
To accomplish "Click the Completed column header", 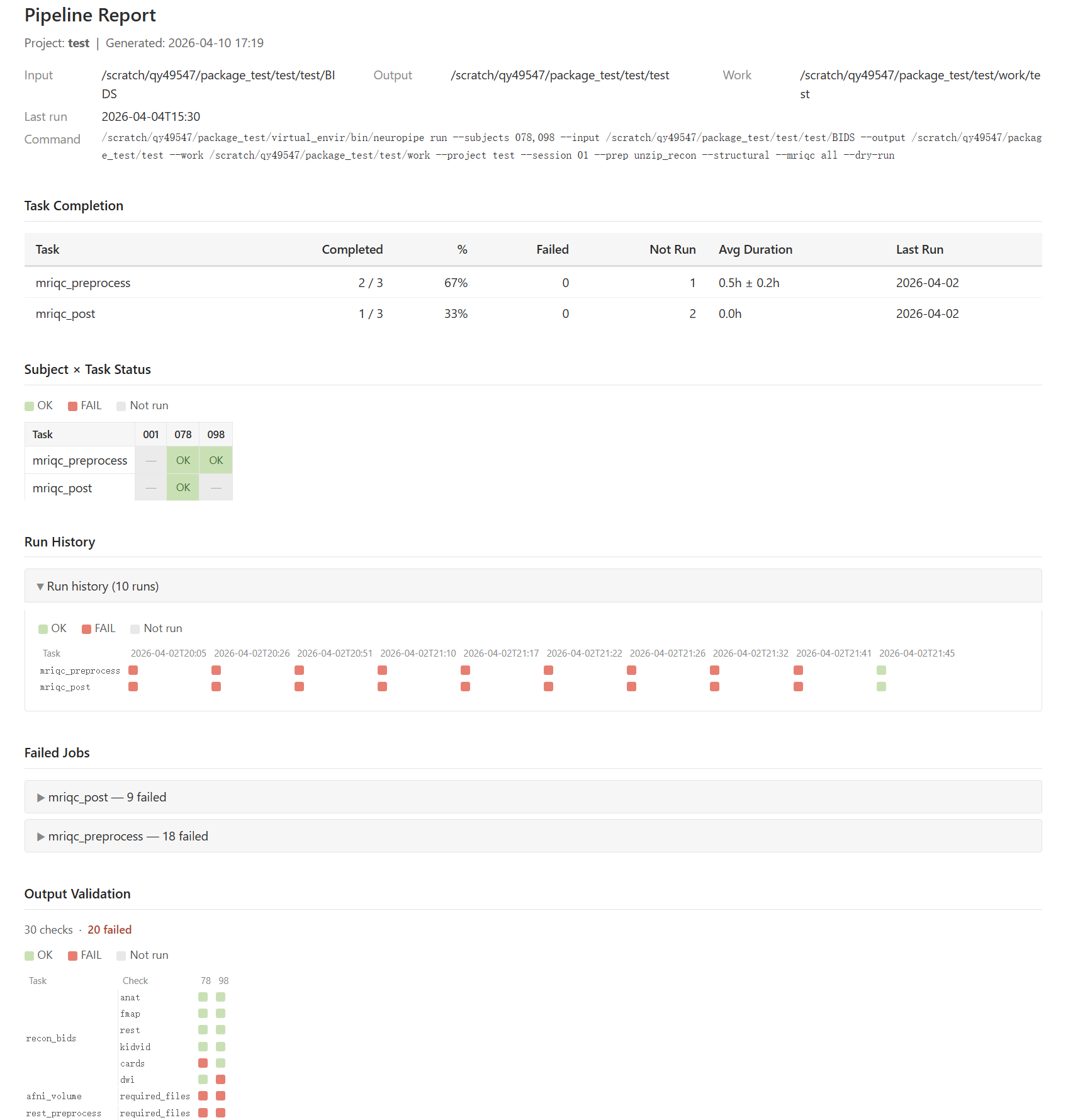I will pyautogui.click(x=352, y=249).
